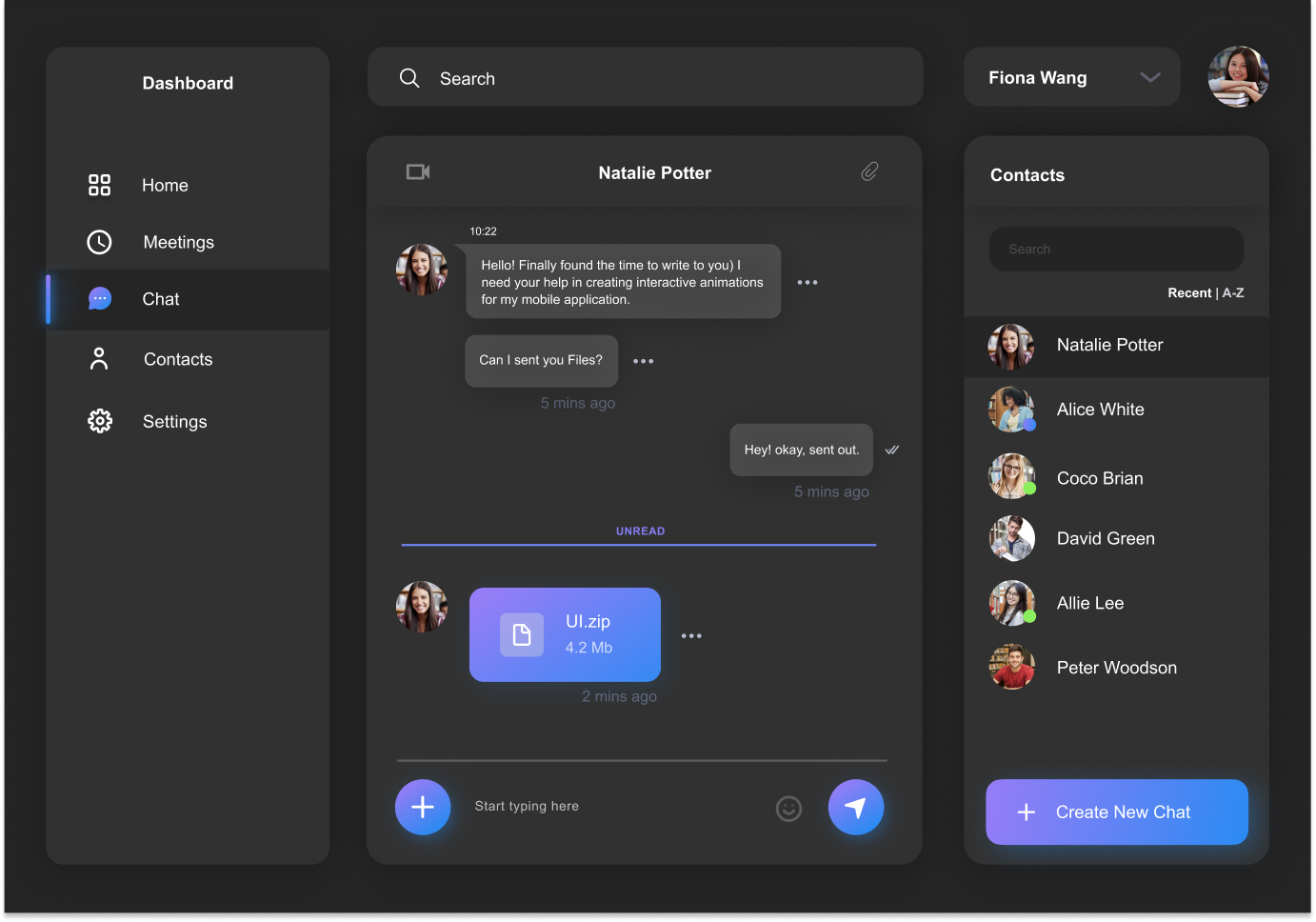The height and width of the screenshot is (922, 1316).
Task: Expand the Fiona Wang account dropdown
Action: (x=1149, y=77)
